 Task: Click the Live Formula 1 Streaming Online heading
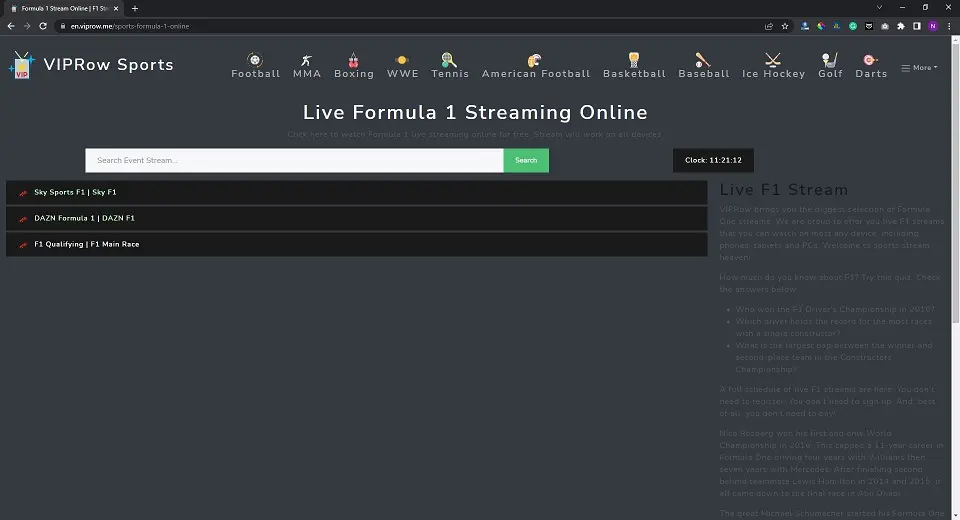(x=475, y=113)
